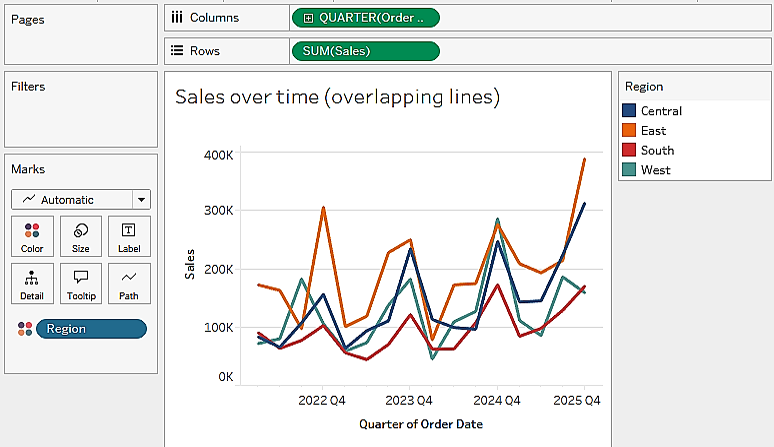The height and width of the screenshot is (447, 774).
Task: Highlight West in the Region legend
Action: tap(655, 170)
